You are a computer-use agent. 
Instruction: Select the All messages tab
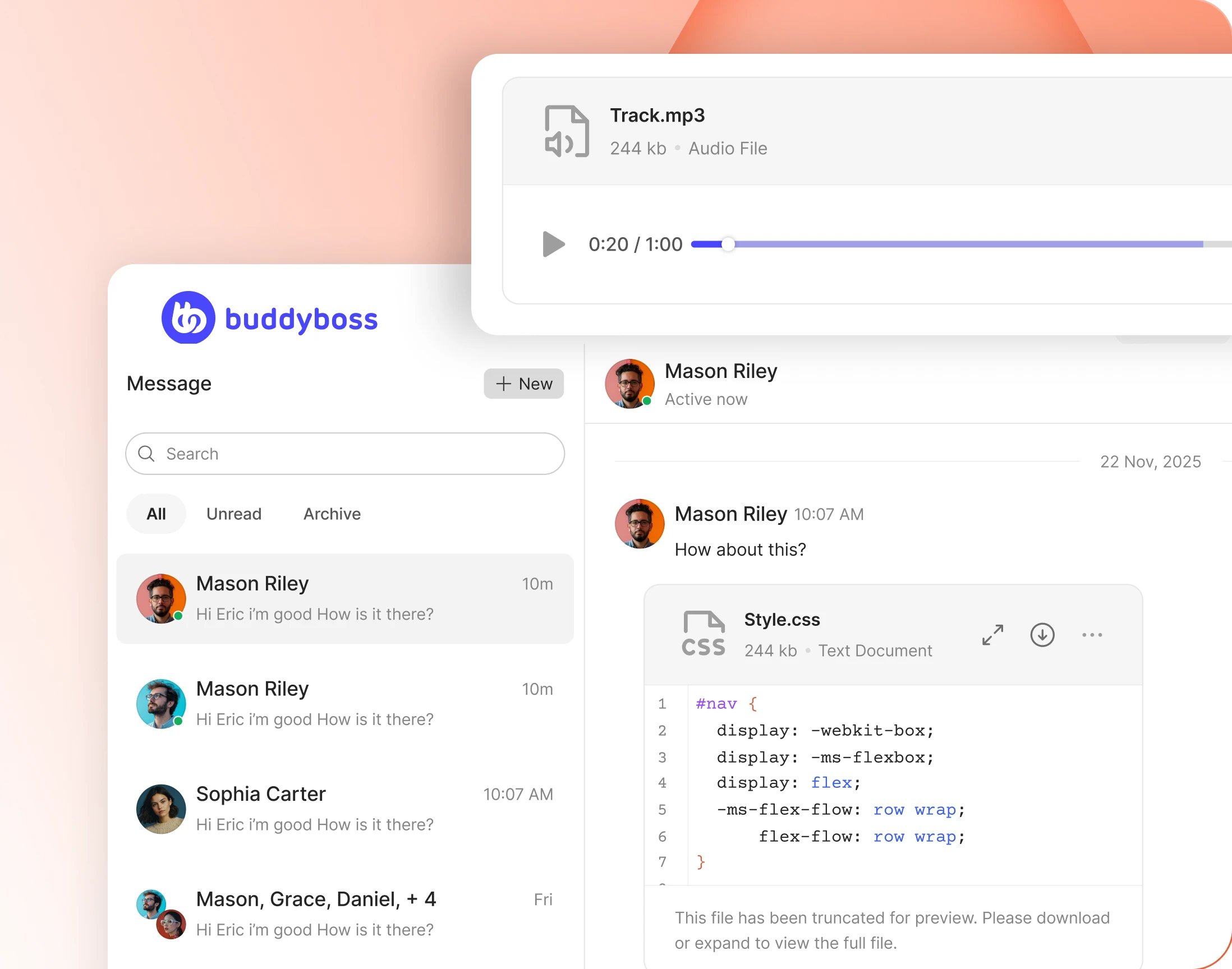[x=156, y=514]
